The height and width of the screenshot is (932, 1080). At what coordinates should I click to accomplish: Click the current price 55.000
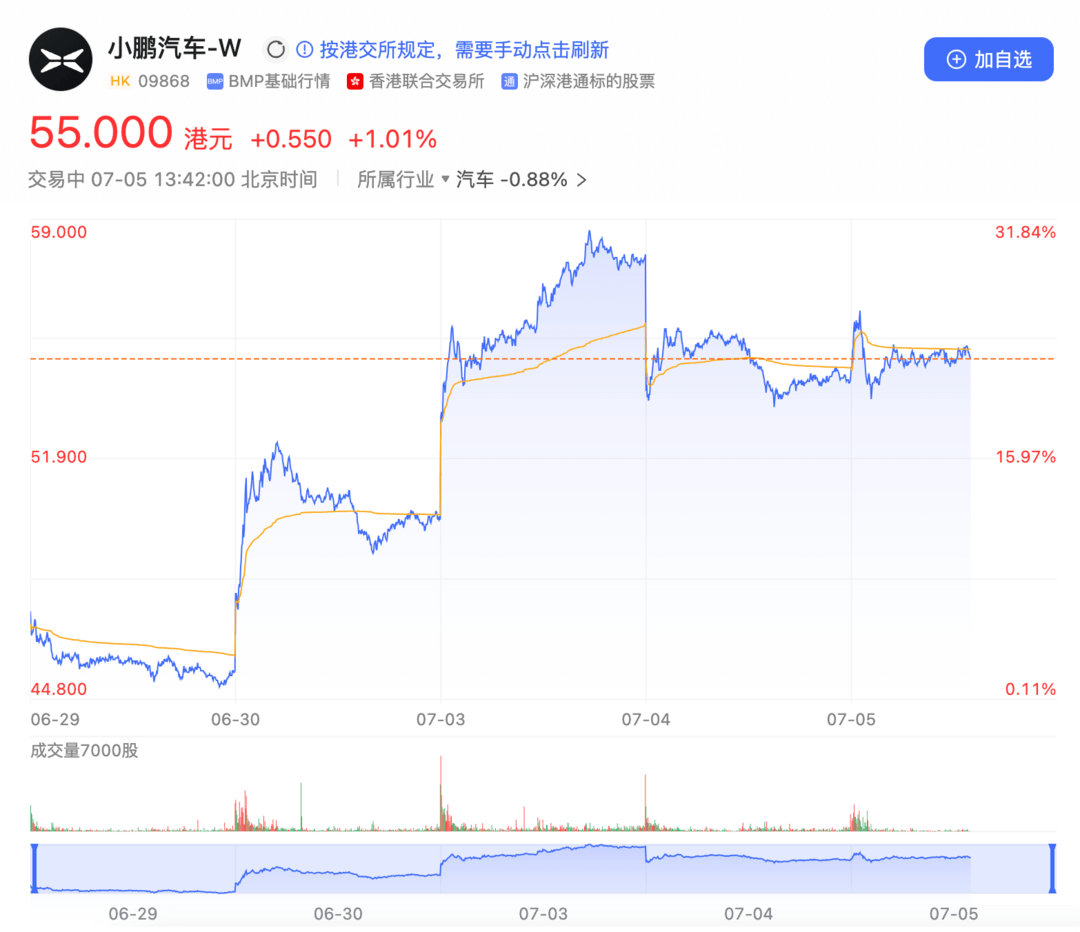click(x=101, y=132)
